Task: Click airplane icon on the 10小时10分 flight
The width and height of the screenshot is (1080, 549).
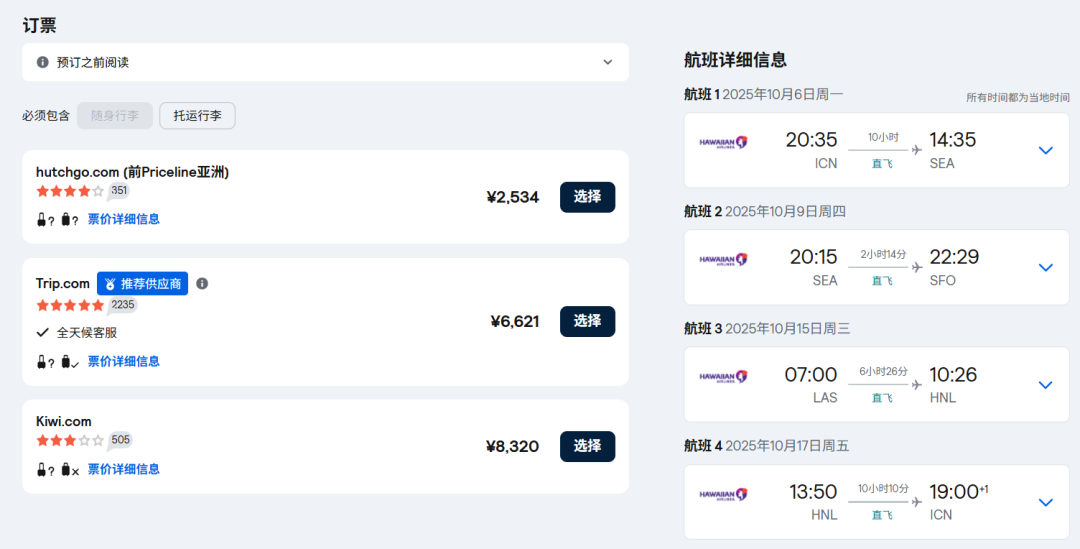Action: click(x=916, y=501)
